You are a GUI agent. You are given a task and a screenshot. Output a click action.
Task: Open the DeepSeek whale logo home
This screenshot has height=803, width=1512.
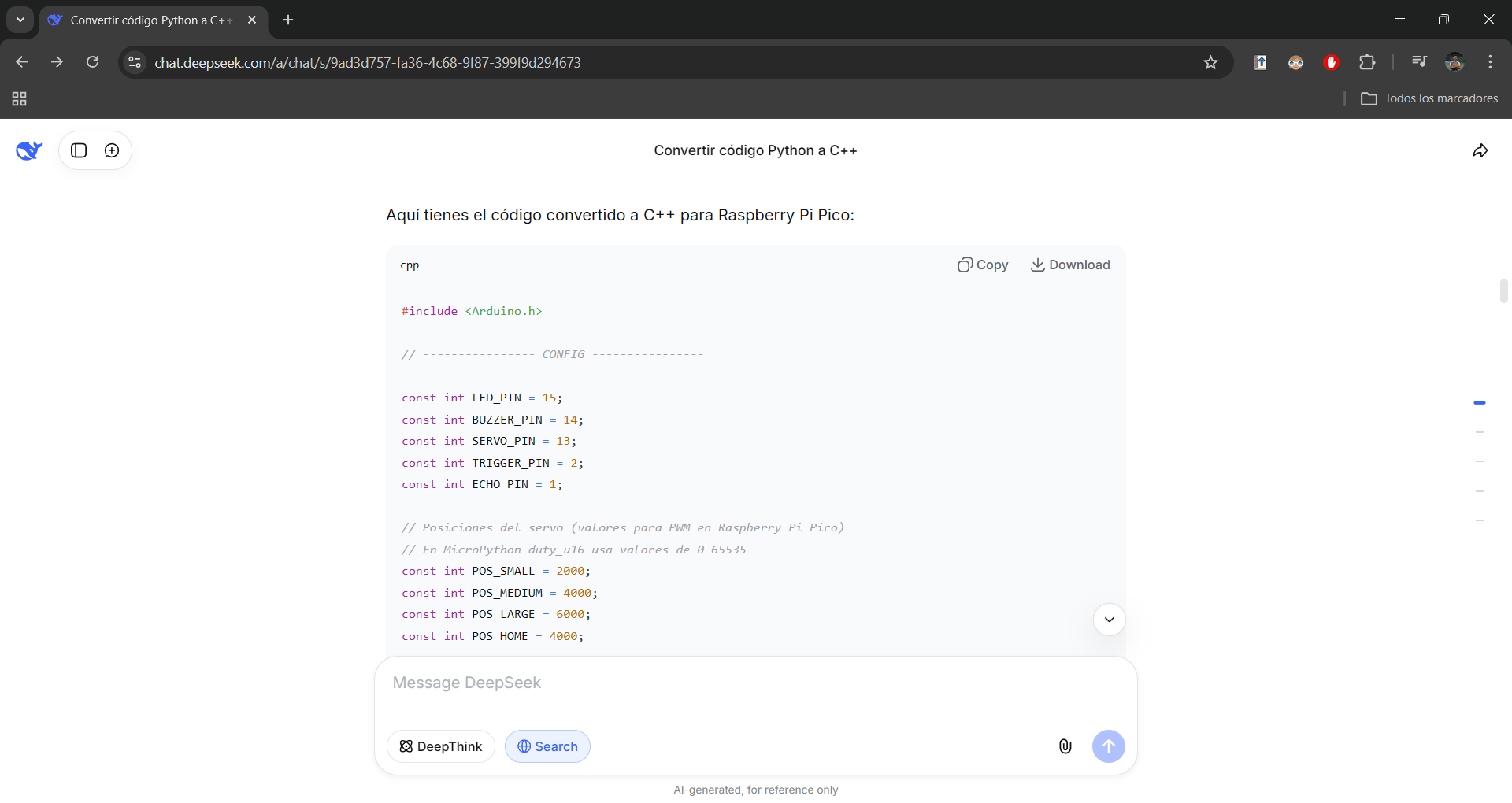pos(28,150)
